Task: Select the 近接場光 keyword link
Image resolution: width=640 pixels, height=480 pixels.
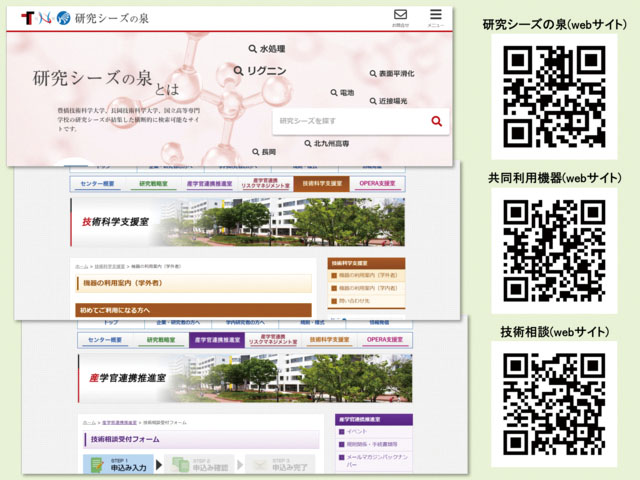Action: pyautogui.click(x=388, y=101)
